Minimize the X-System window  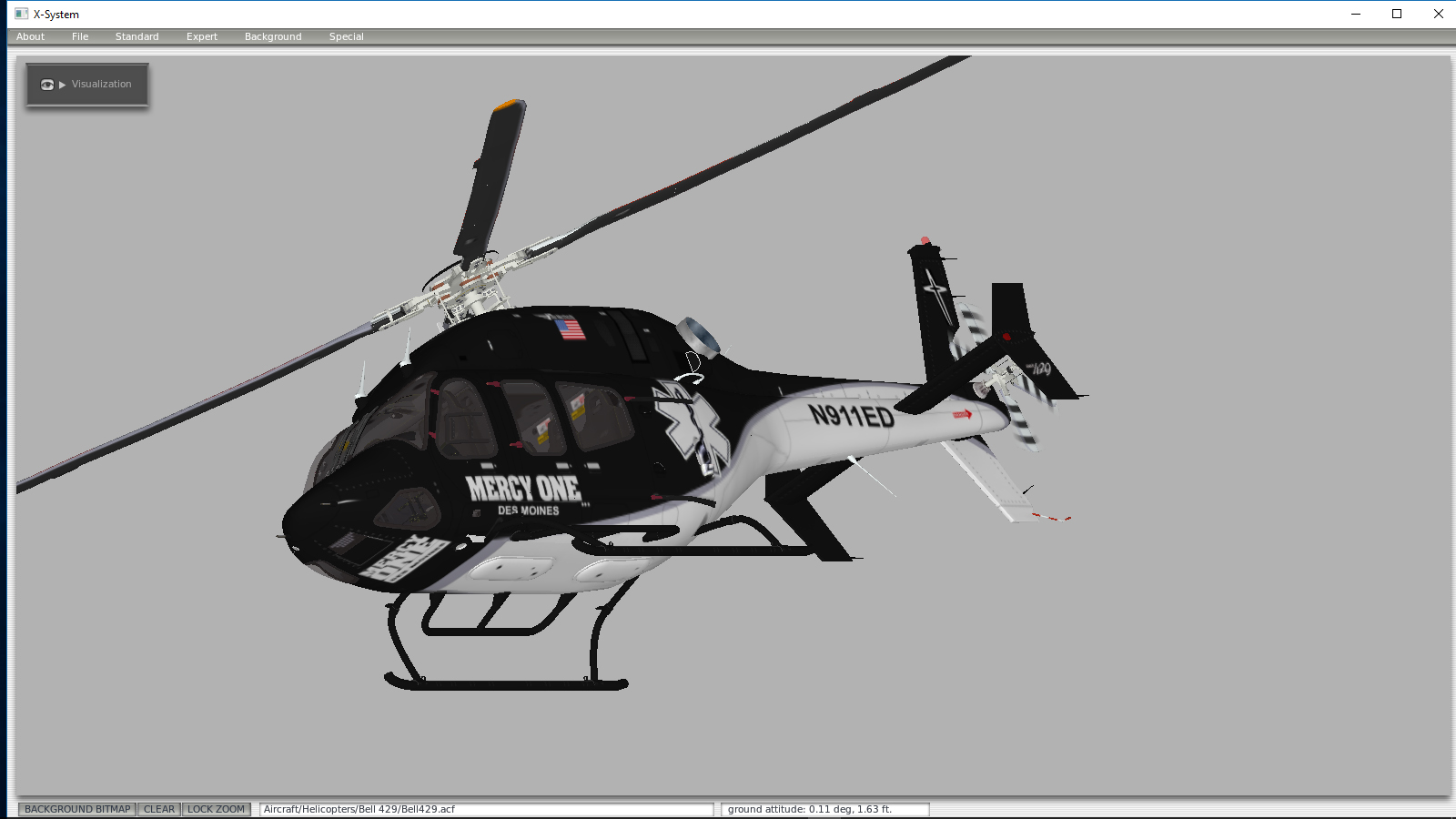click(x=1355, y=14)
